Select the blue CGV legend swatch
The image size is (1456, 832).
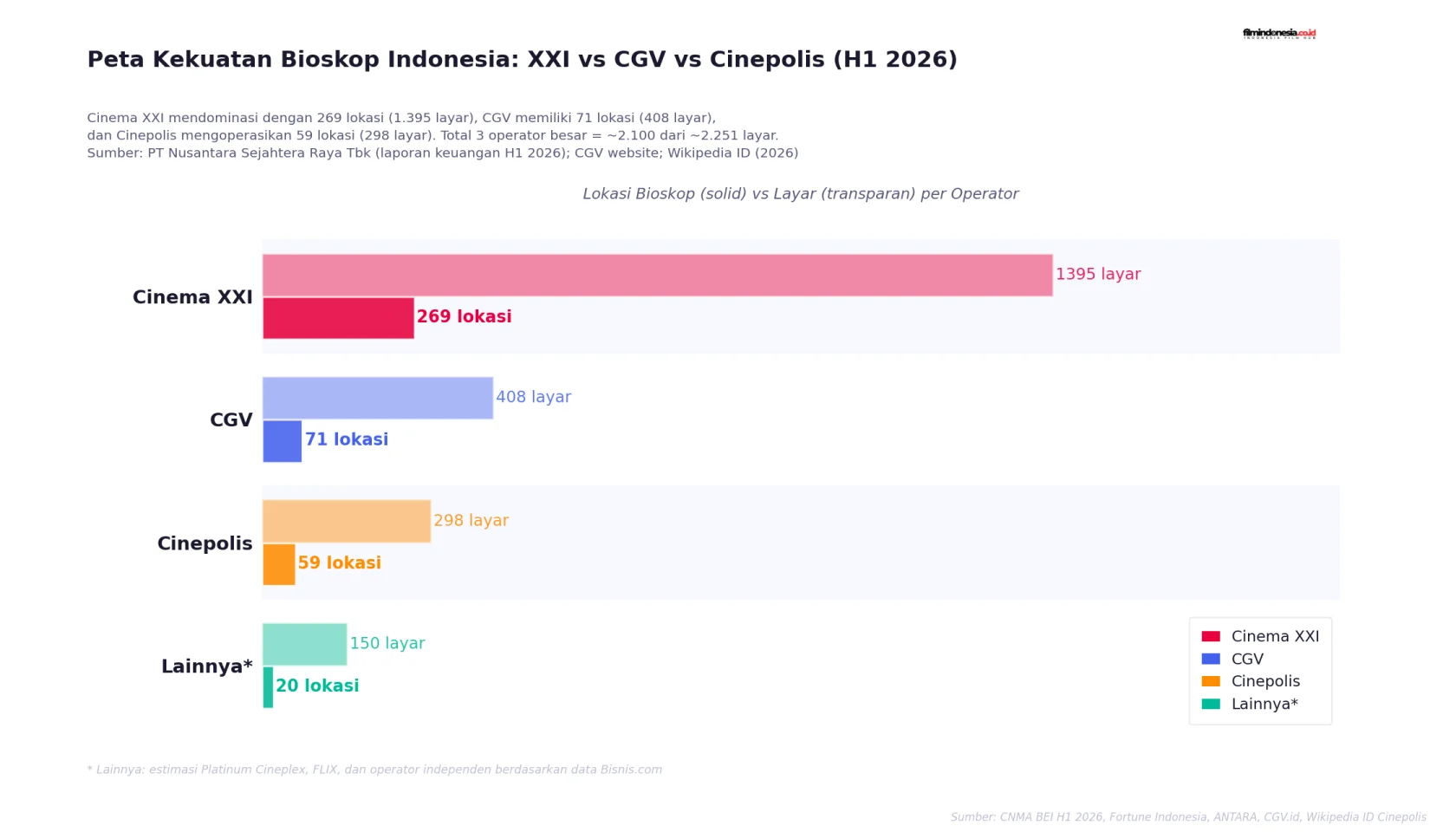pos(1211,659)
